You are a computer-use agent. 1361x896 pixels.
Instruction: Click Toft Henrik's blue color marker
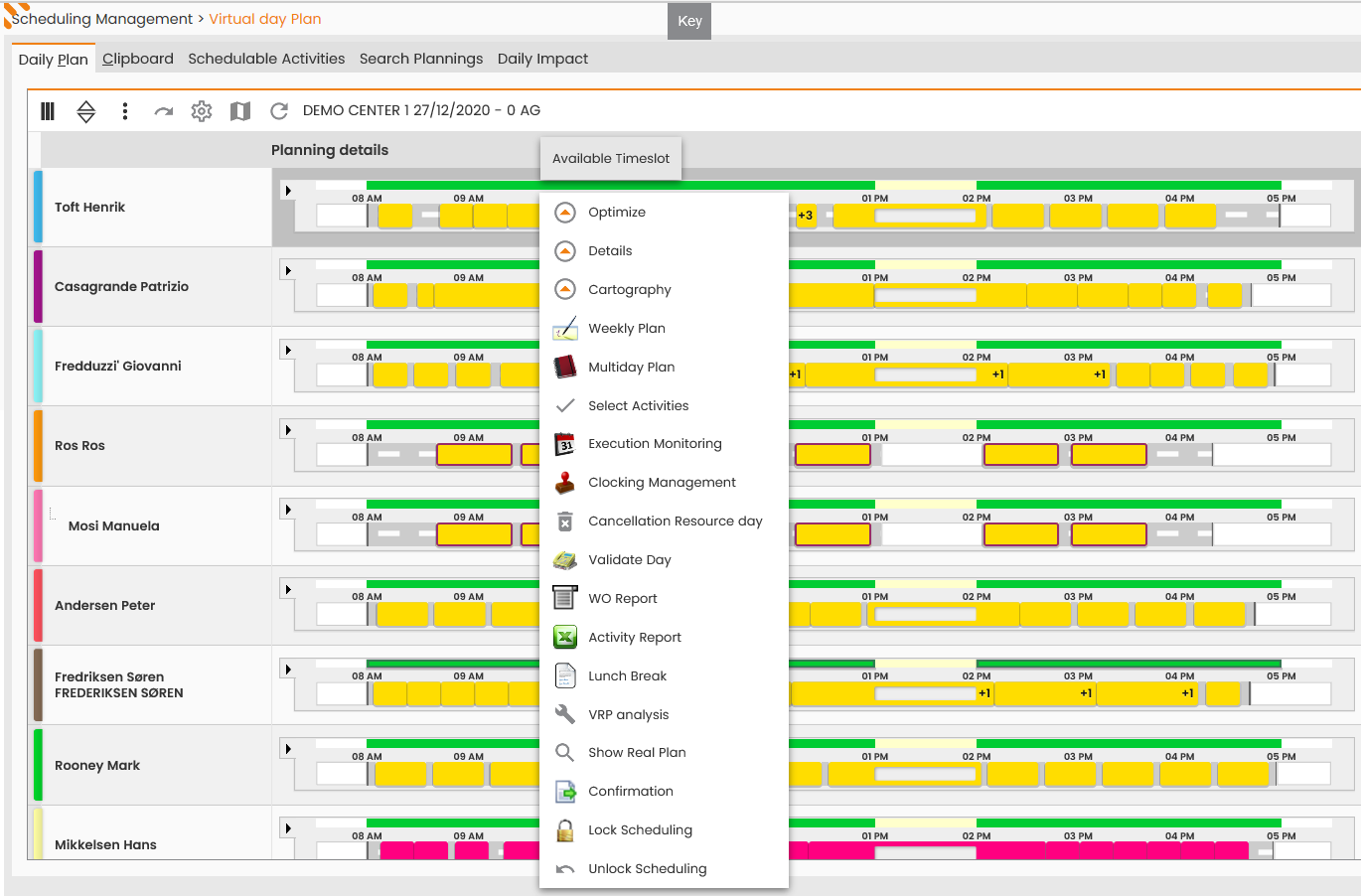[x=38, y=207]
